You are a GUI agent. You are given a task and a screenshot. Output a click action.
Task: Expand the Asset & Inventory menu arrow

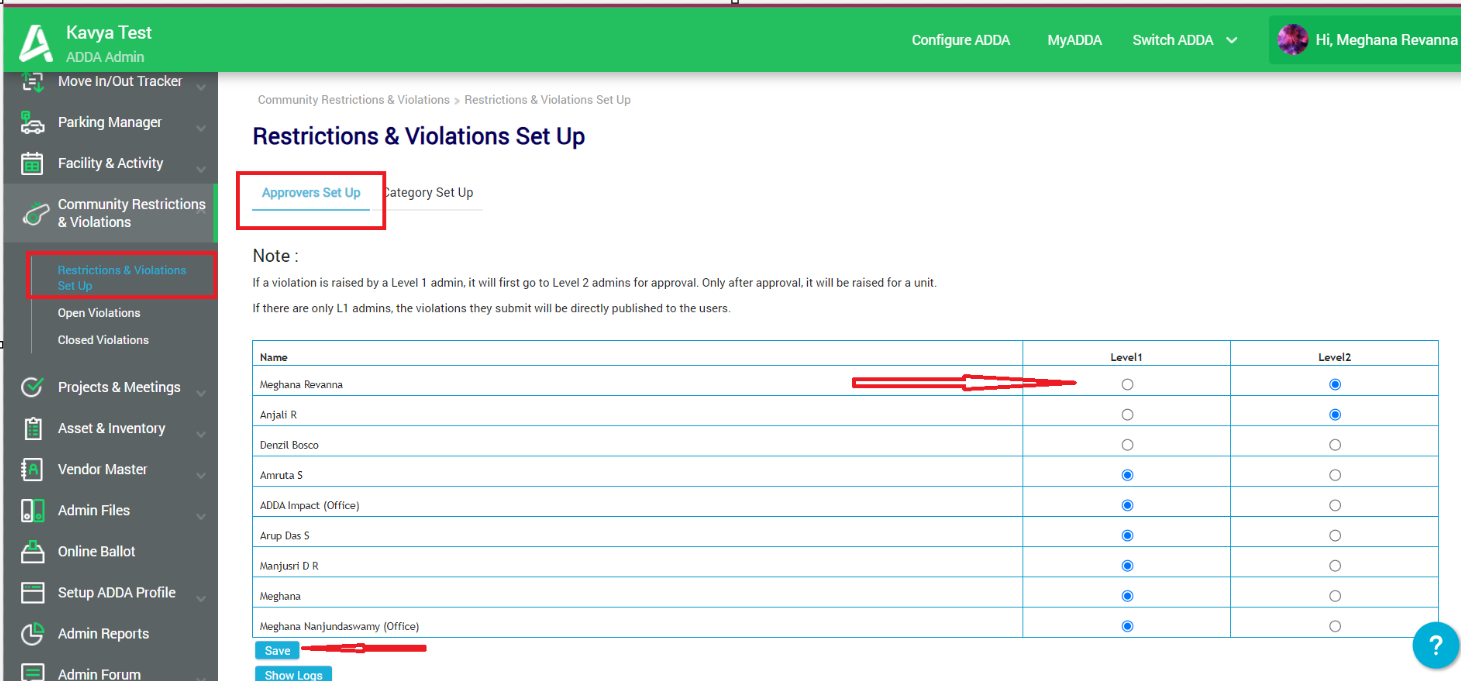pos(201,433)
